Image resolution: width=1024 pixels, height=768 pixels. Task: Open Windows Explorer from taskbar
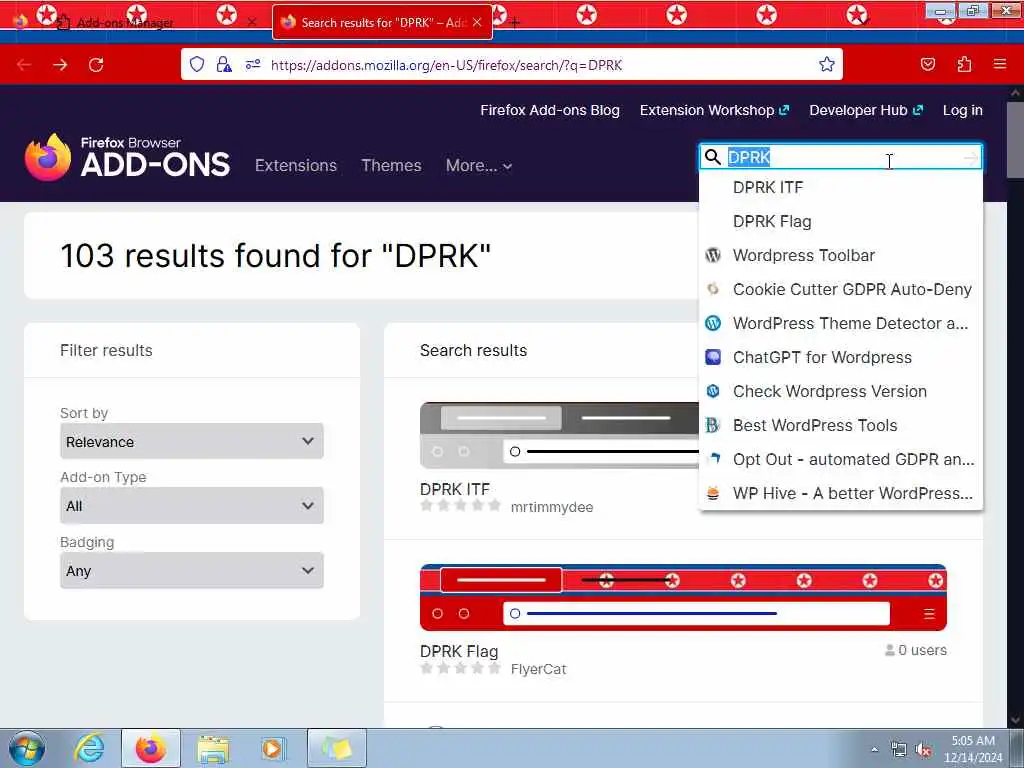pos(213,748)
